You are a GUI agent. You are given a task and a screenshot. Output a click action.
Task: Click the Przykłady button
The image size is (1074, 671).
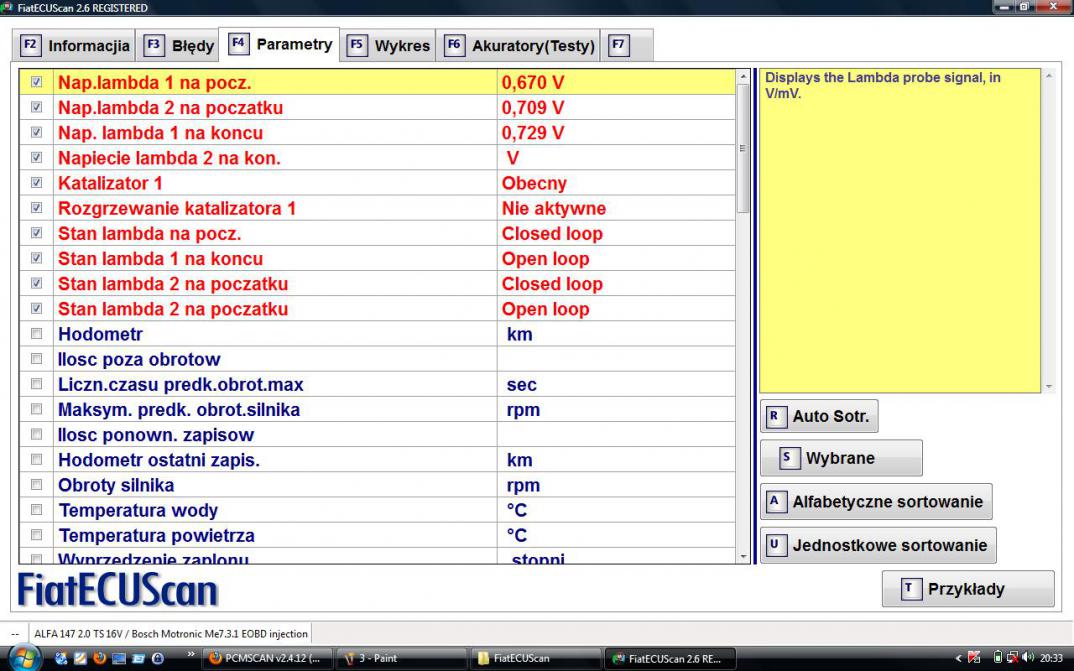pos(967,589)
